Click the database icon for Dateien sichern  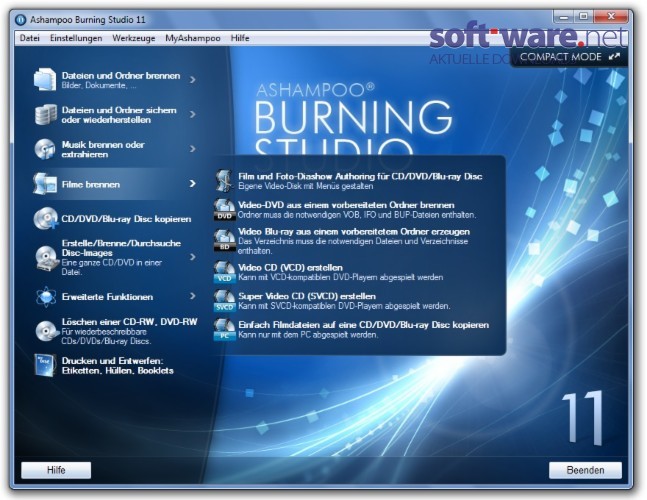(45, 114)
